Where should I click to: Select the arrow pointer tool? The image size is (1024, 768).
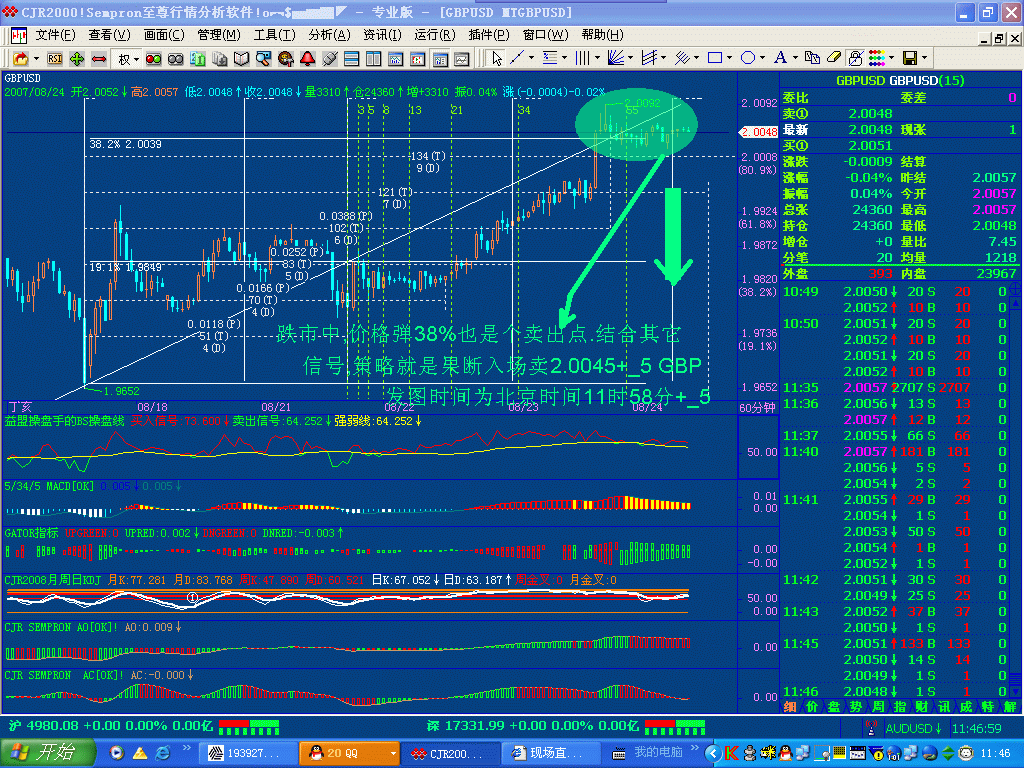(x=497, y=59)
